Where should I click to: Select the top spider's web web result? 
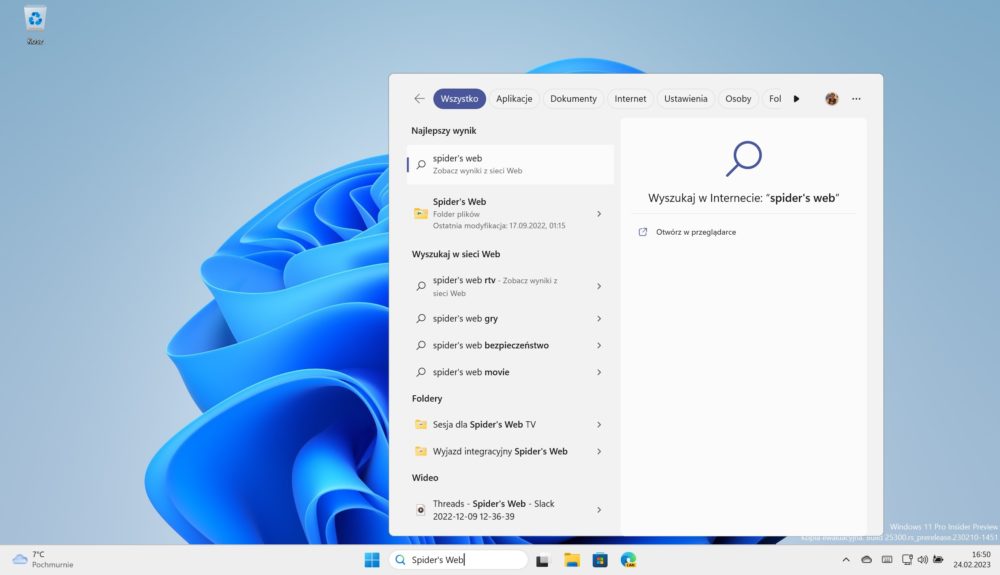point(510,164)
